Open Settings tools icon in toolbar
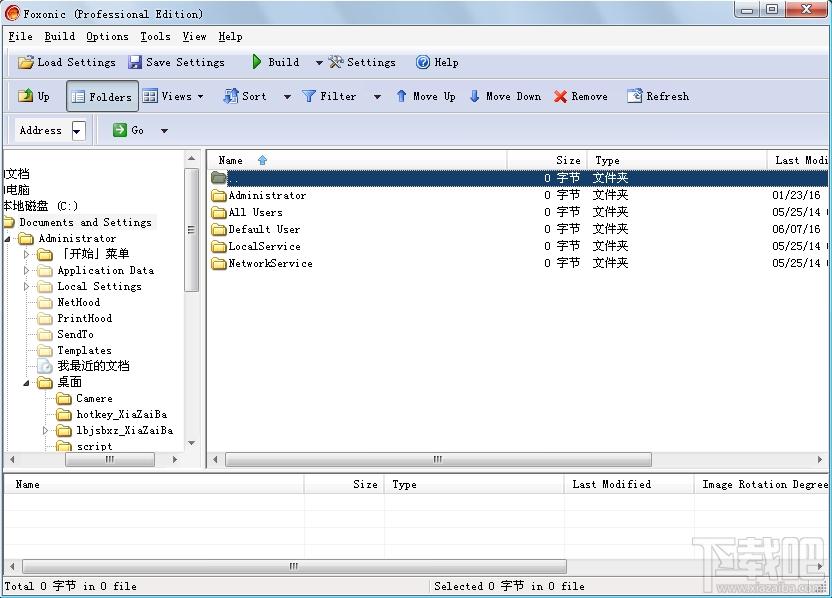Viewport: 832px width, 598px height. click(335, 62)
